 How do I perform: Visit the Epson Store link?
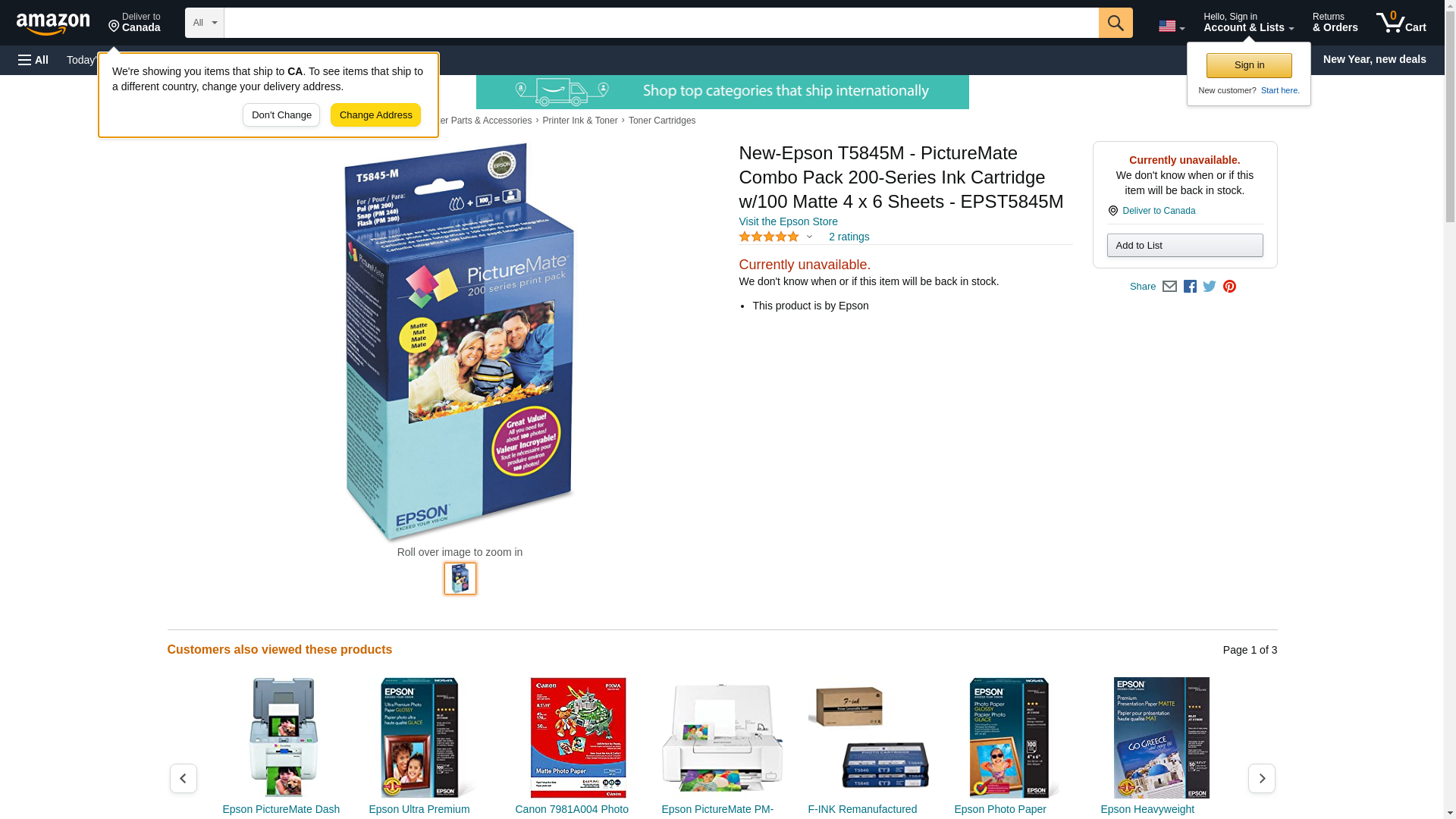pyautogui.click(x=788, y=221)
